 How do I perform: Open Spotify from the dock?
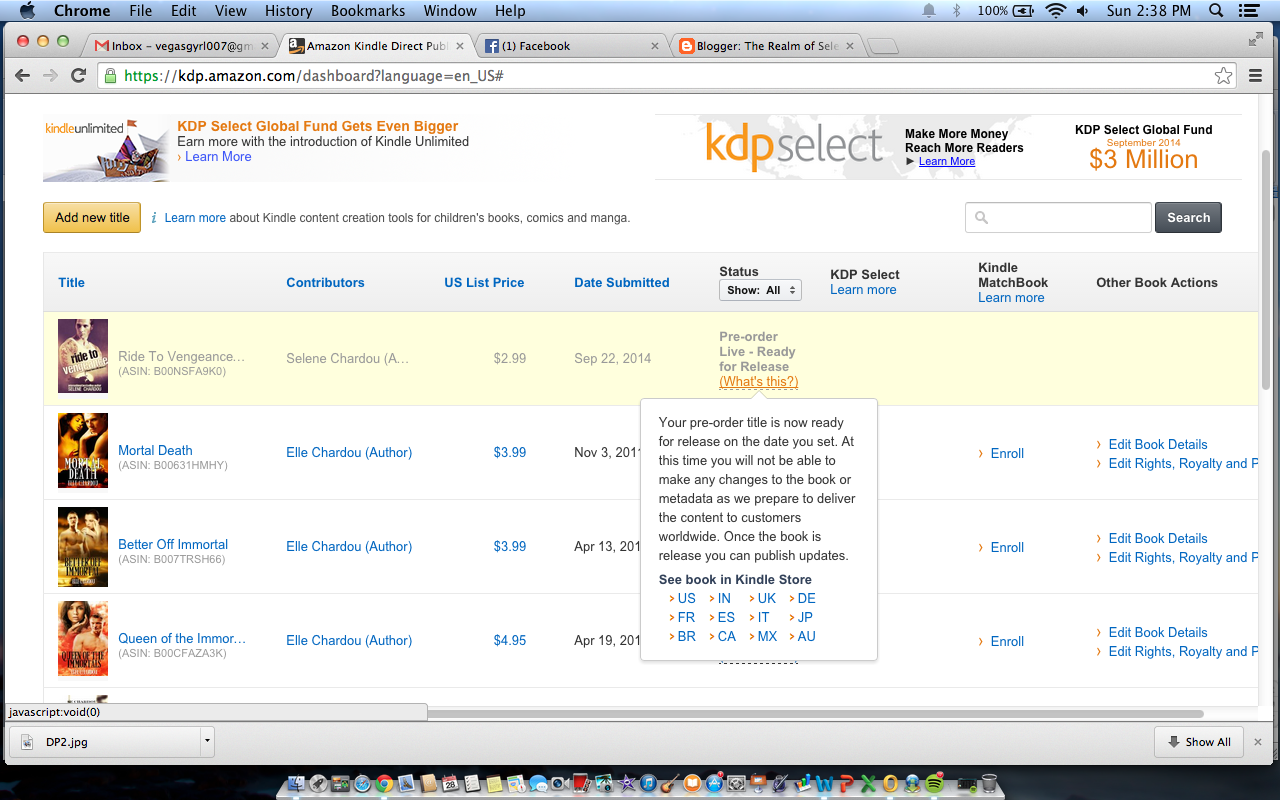point(933,783)
